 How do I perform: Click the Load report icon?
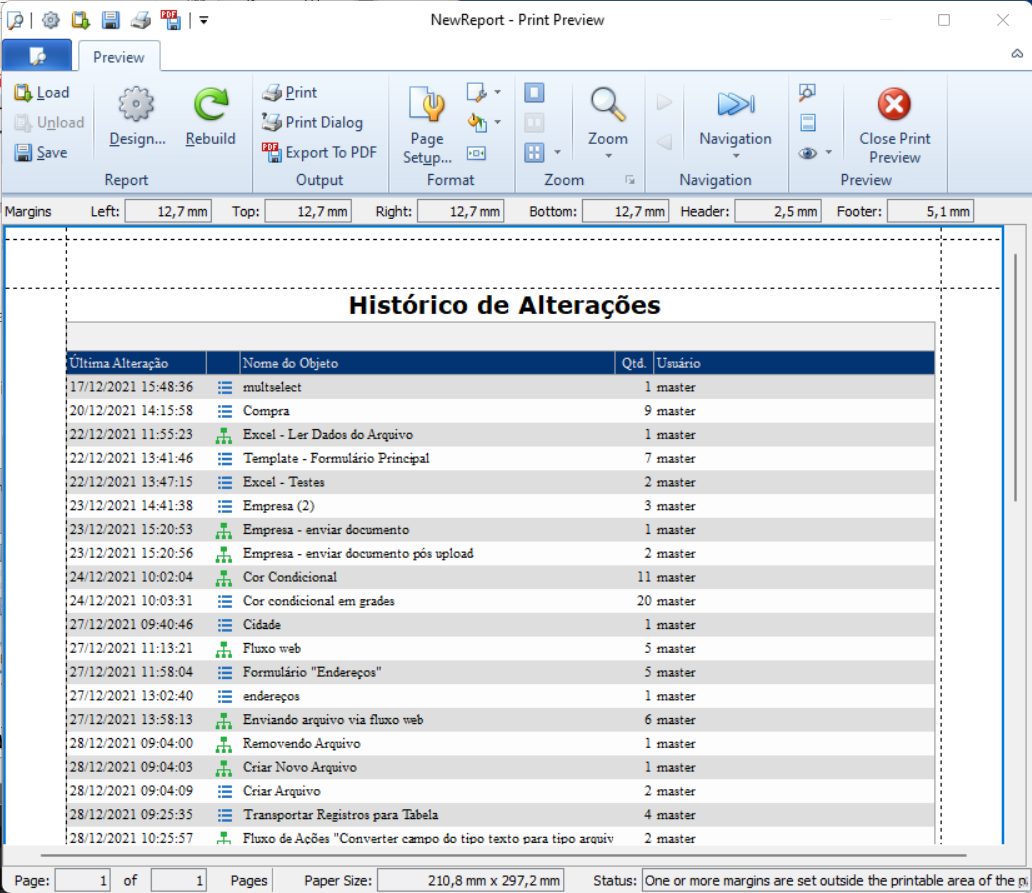coord(23,93)
